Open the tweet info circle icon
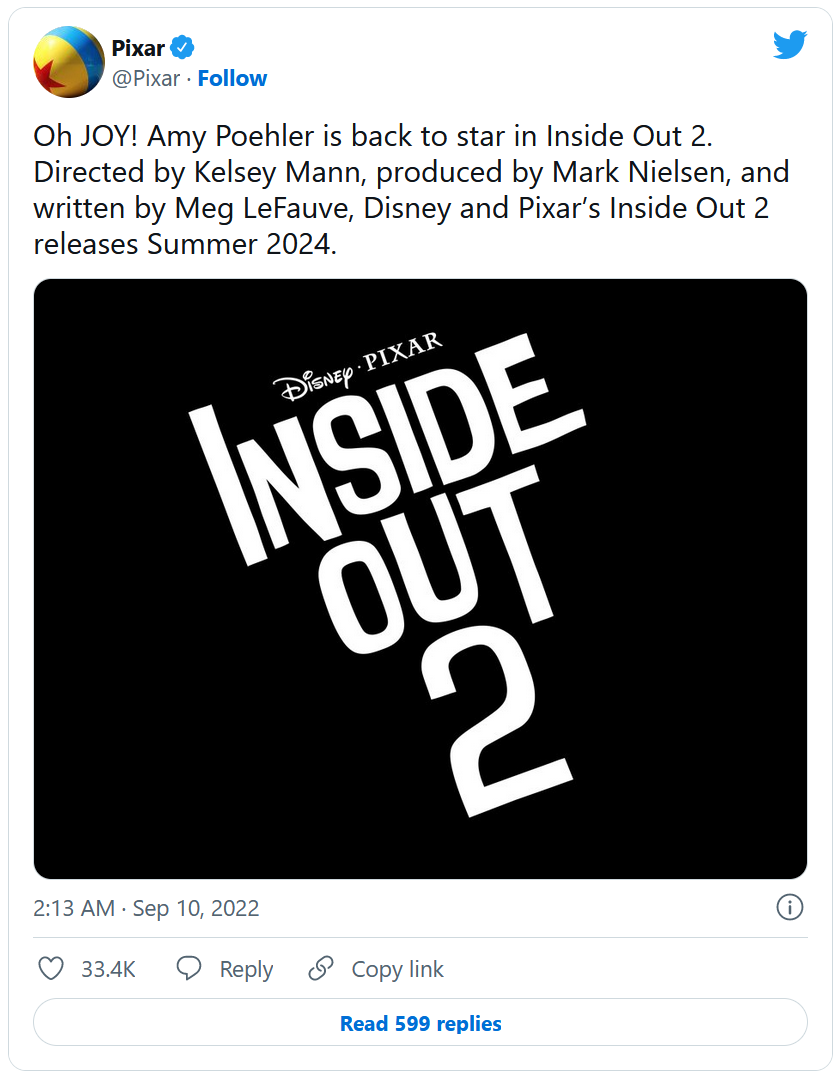This screenshot has height=1079, width=840. [x=789, y=907]
